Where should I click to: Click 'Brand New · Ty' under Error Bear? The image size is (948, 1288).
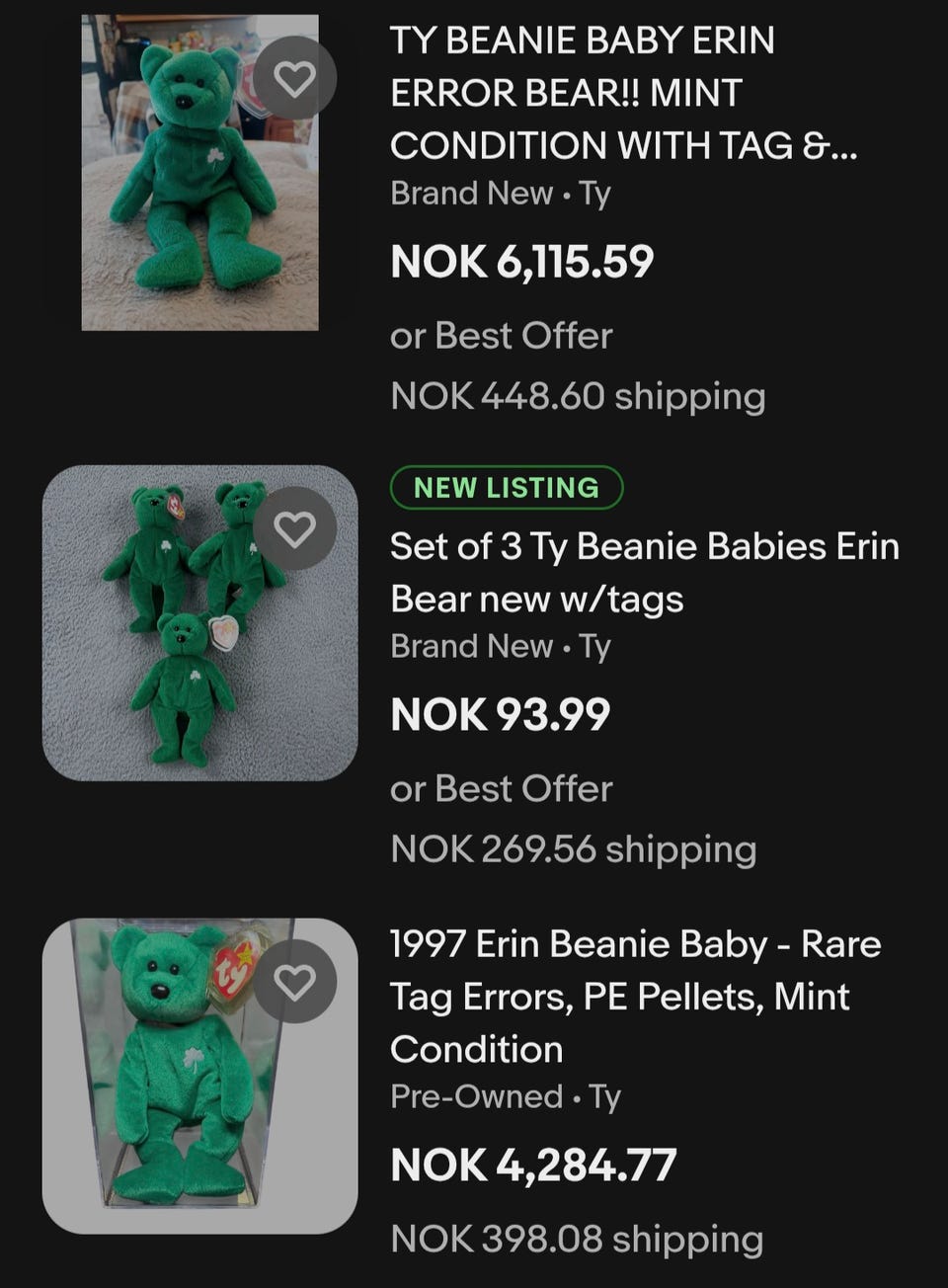(501, 193)
